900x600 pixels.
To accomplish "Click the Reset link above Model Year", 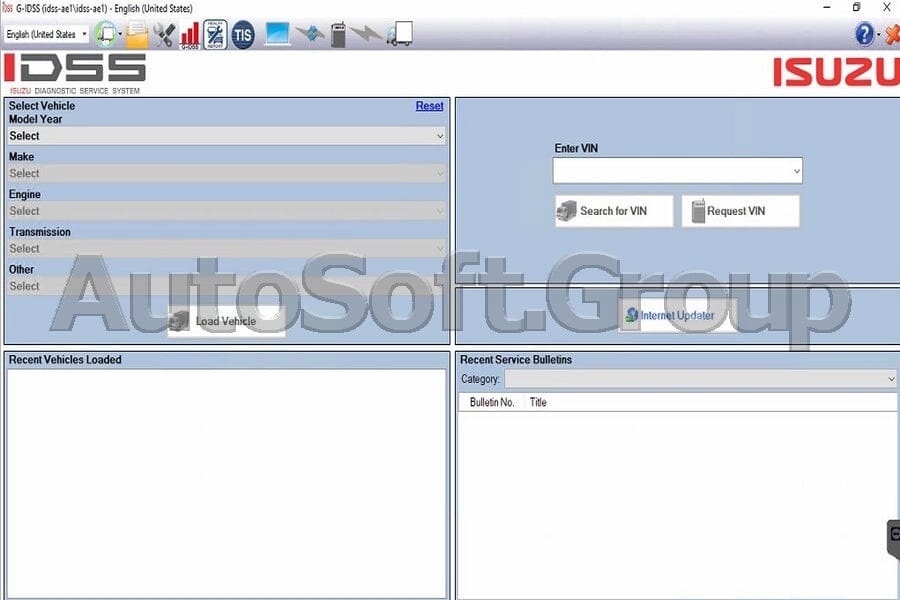I will [x=429, y=105].
